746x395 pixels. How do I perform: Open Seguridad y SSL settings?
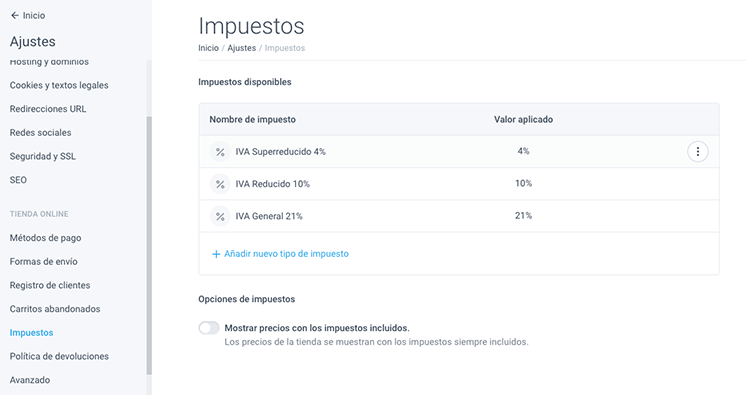[42, 157]
